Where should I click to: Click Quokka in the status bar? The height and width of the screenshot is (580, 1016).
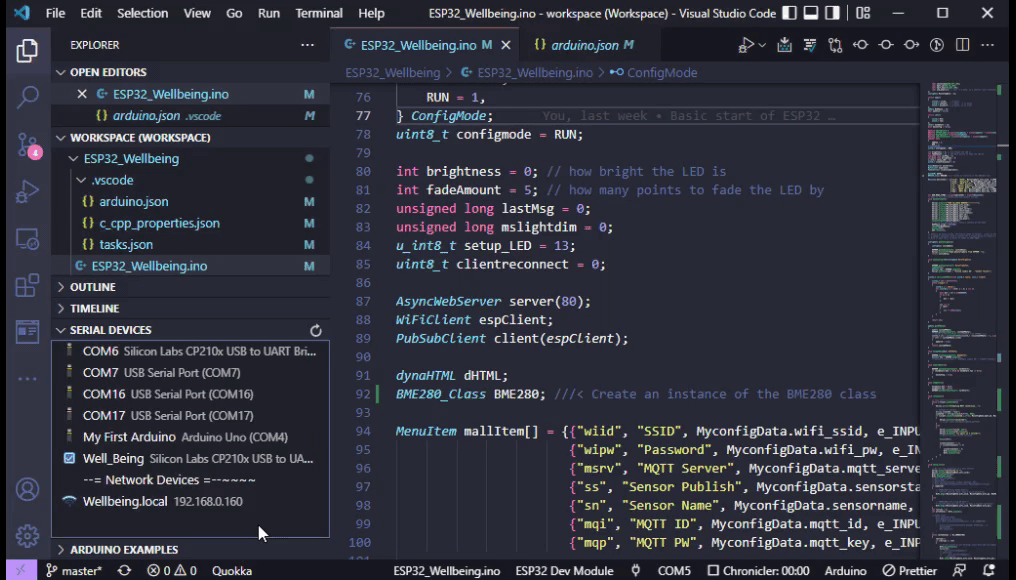(x=232, y=571)
